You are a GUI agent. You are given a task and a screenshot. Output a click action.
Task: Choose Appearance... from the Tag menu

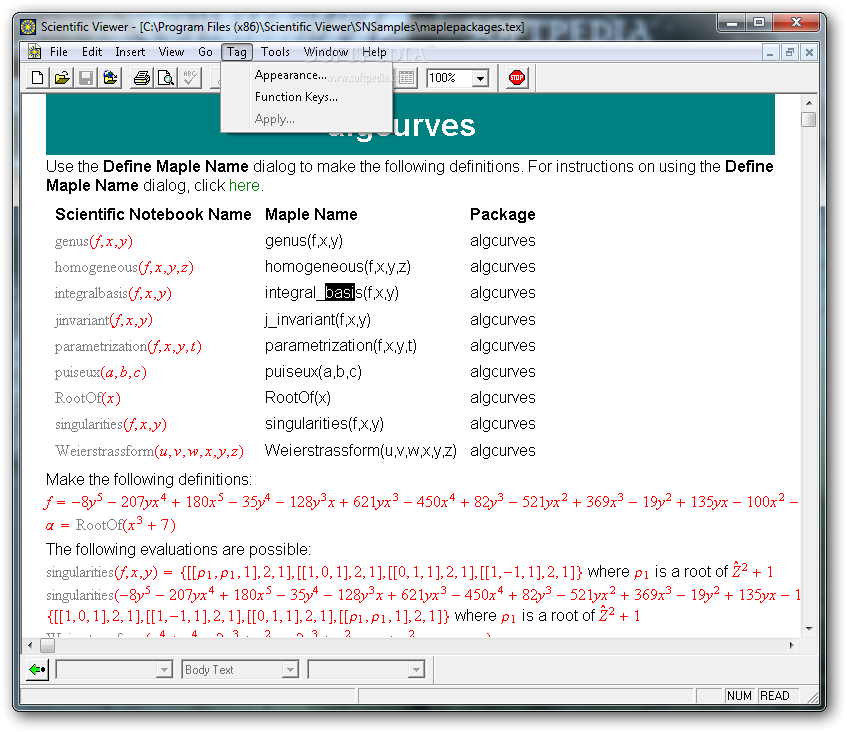pyautogui.click(x=307, y=75)
